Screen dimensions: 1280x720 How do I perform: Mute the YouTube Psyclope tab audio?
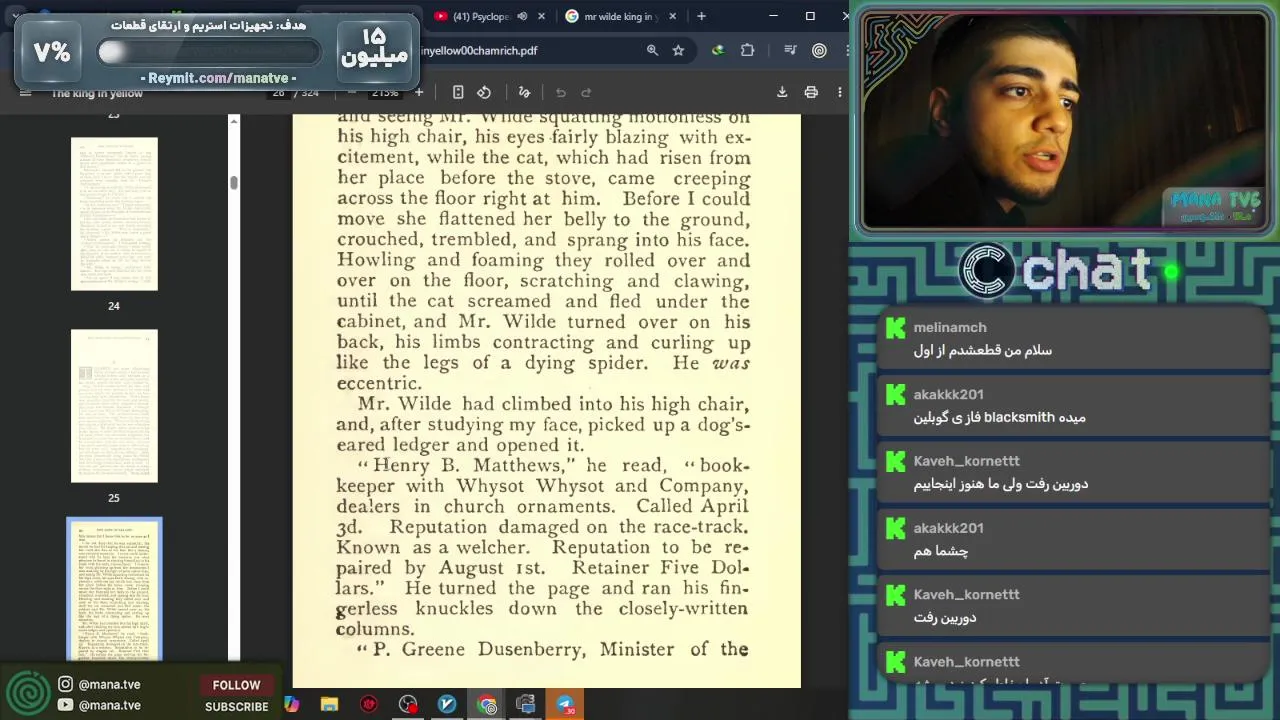522,16
